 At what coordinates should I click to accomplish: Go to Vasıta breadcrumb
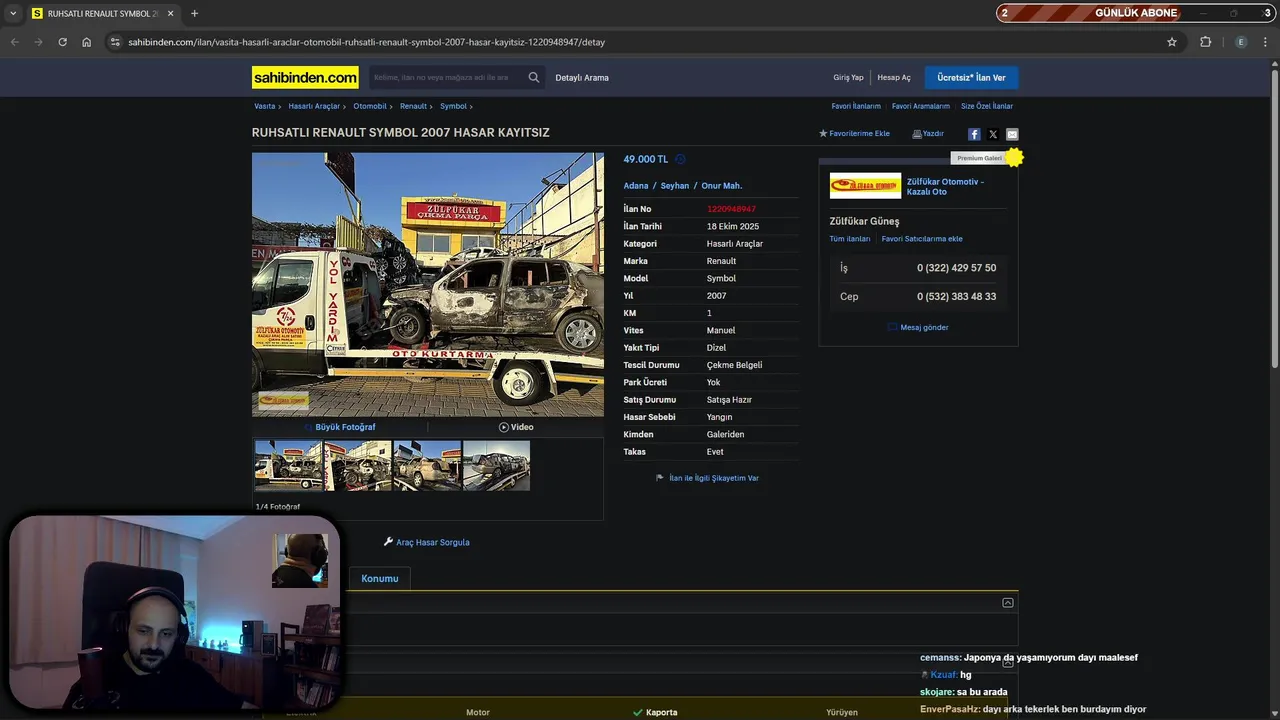[264, 106]
